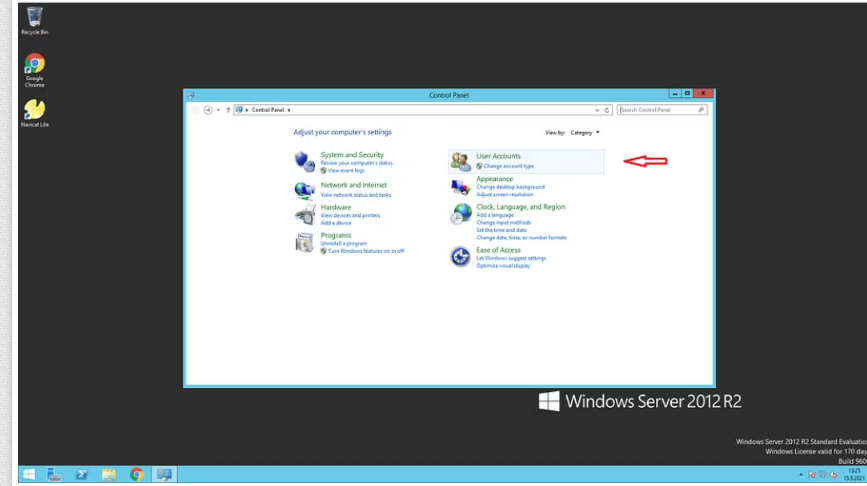The height and width of the screenshot is (486, 867).
Task: Click Change date, time, or number formats
Action: 521,238
